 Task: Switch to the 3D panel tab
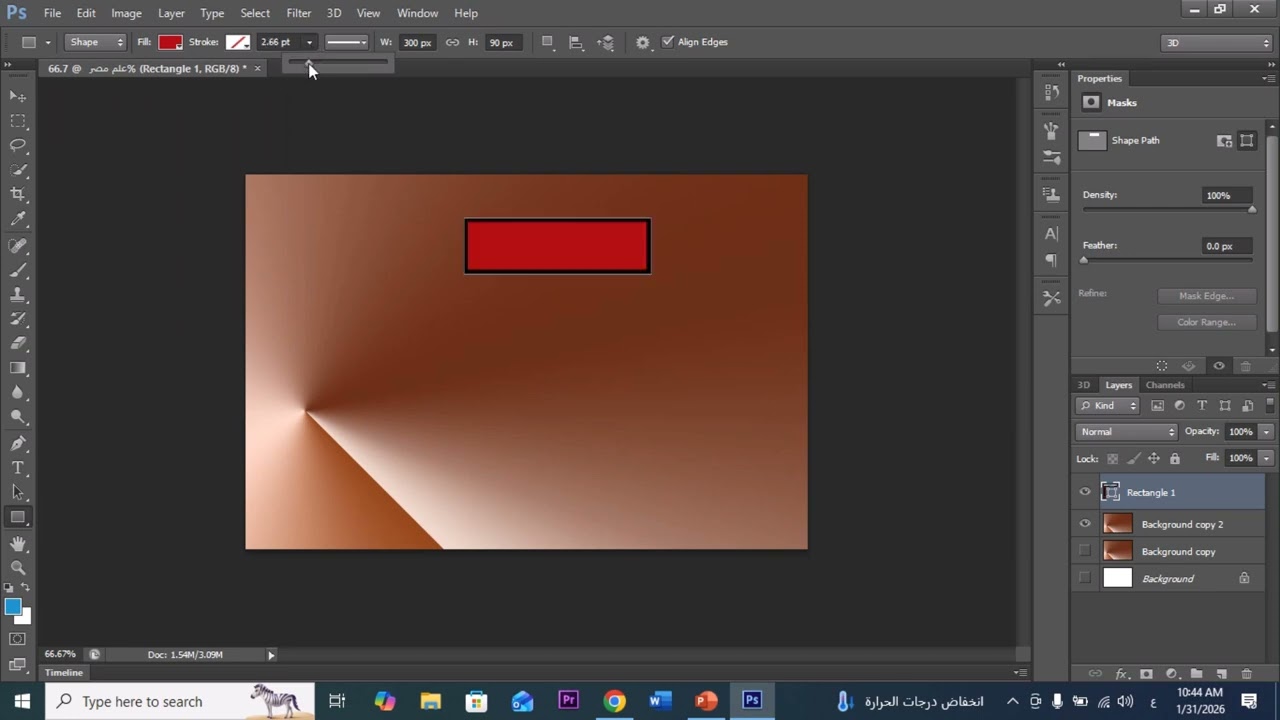coord(1084,385)
